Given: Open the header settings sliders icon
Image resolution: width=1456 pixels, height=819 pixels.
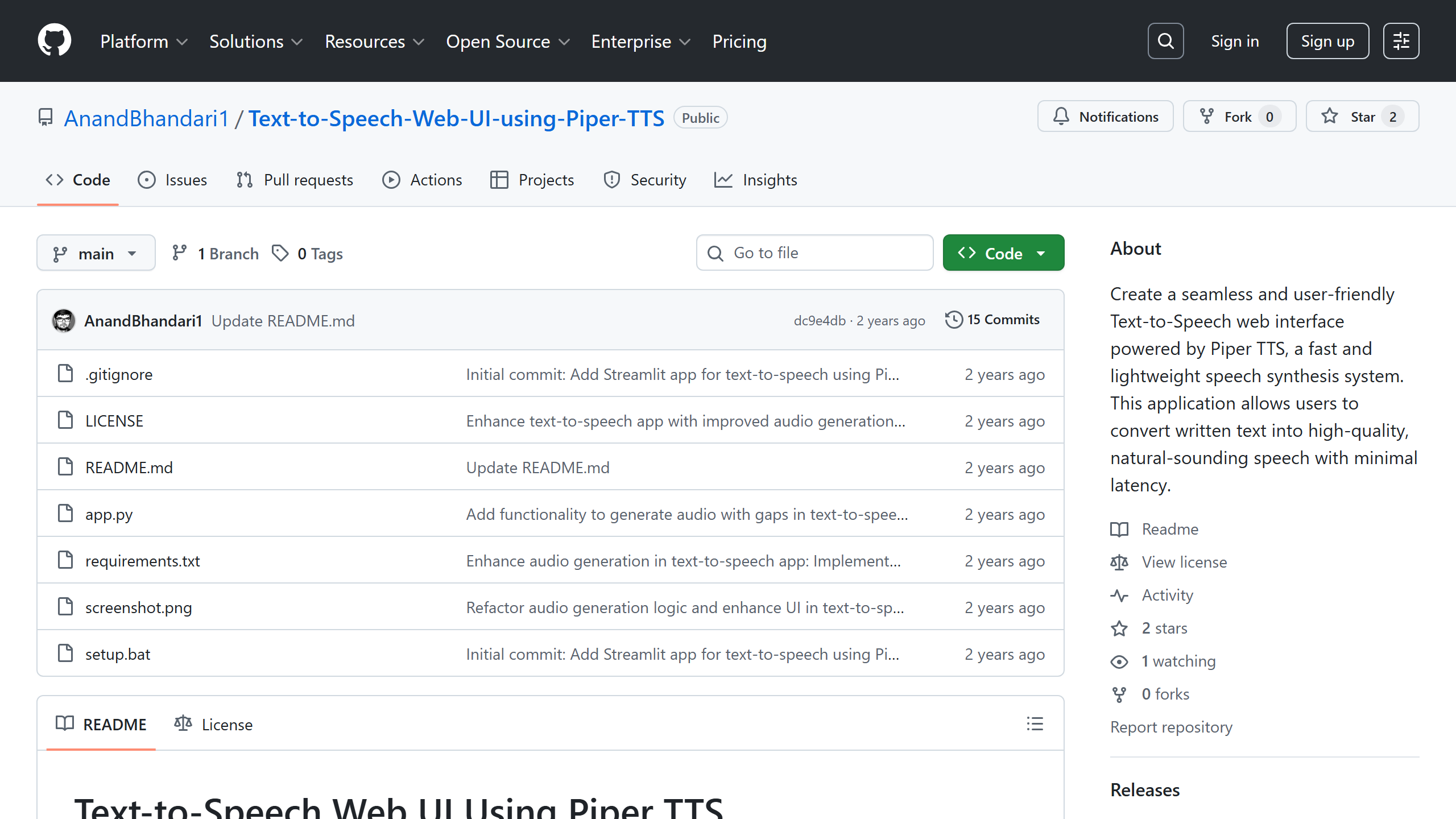Looking at the screenshot, I should point(1401,40).
